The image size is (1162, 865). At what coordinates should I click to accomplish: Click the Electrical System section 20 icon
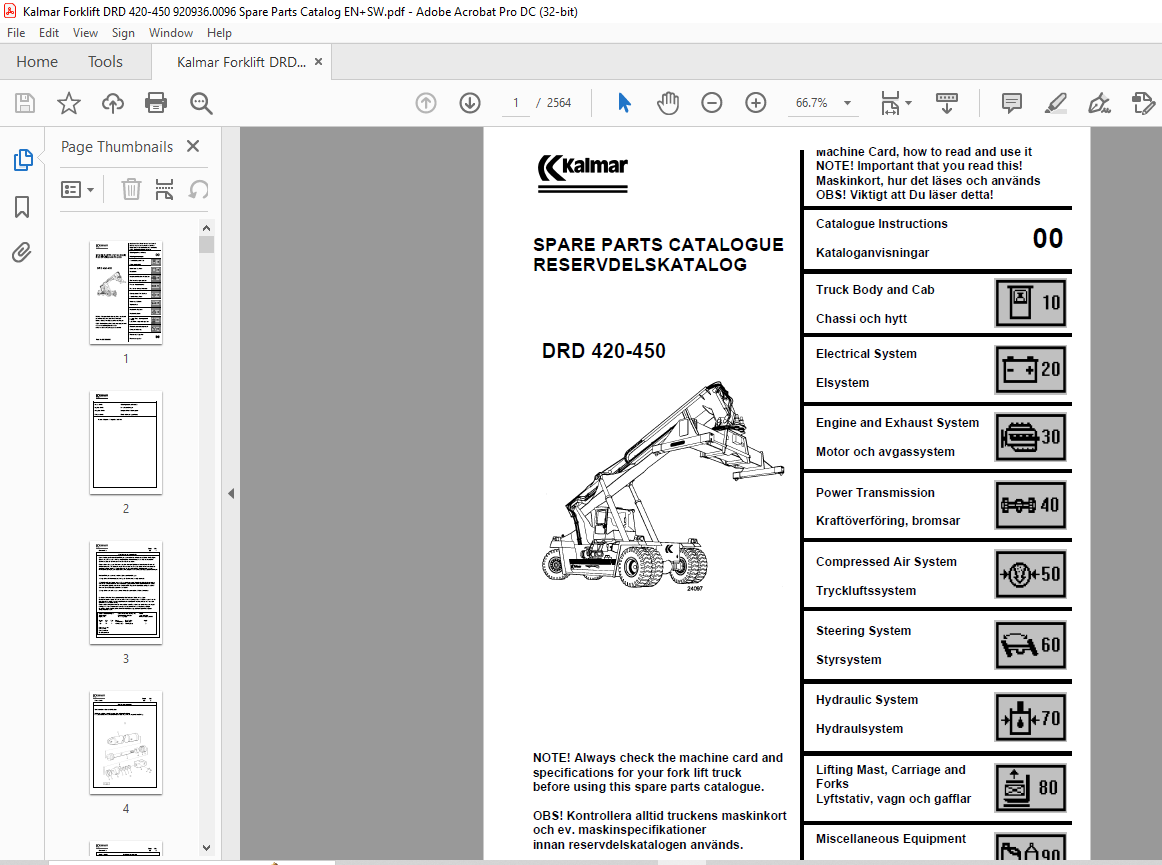click(x=1031, y=369)
